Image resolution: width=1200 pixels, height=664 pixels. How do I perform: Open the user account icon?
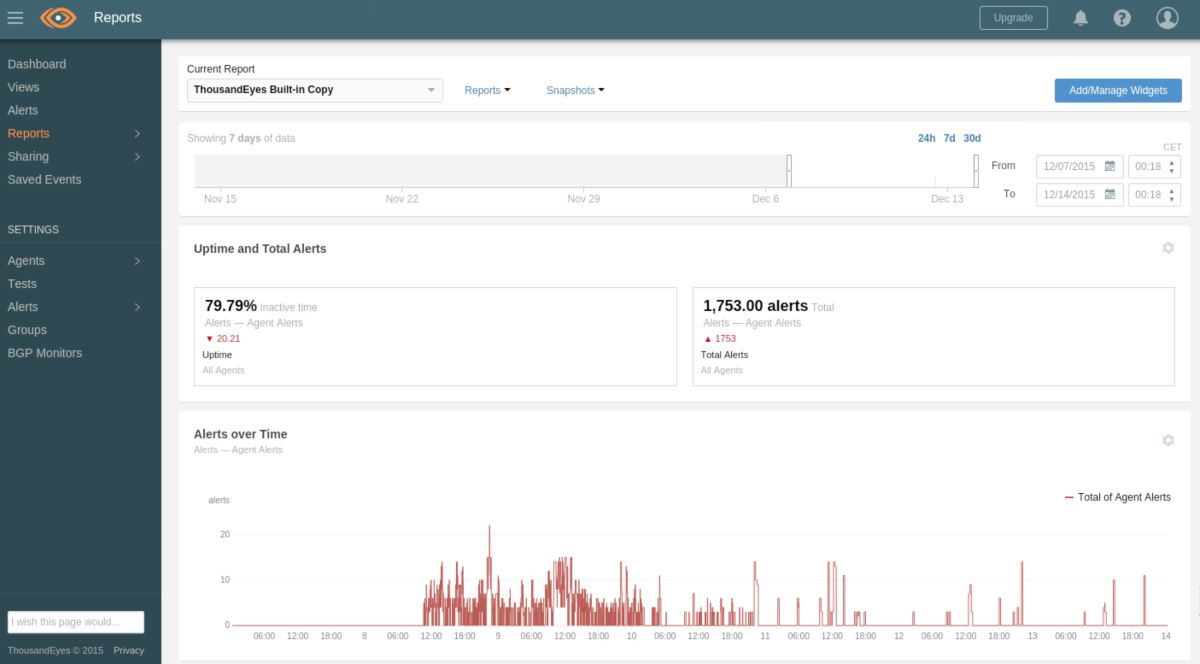coord(1168,17)
